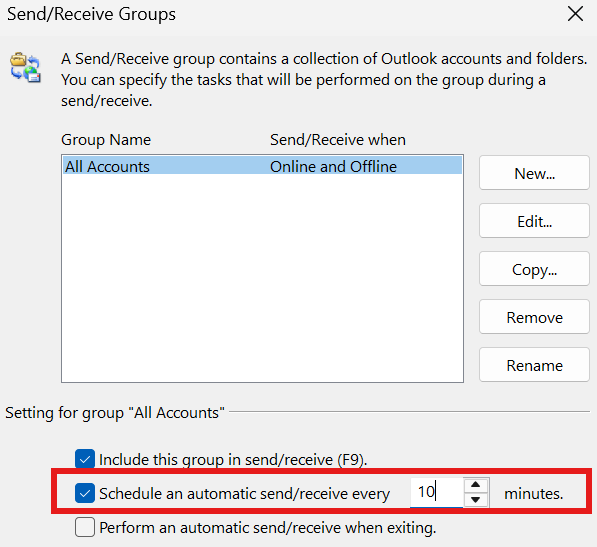Increase minutes with the up spinner arrow

click(476, 485)
